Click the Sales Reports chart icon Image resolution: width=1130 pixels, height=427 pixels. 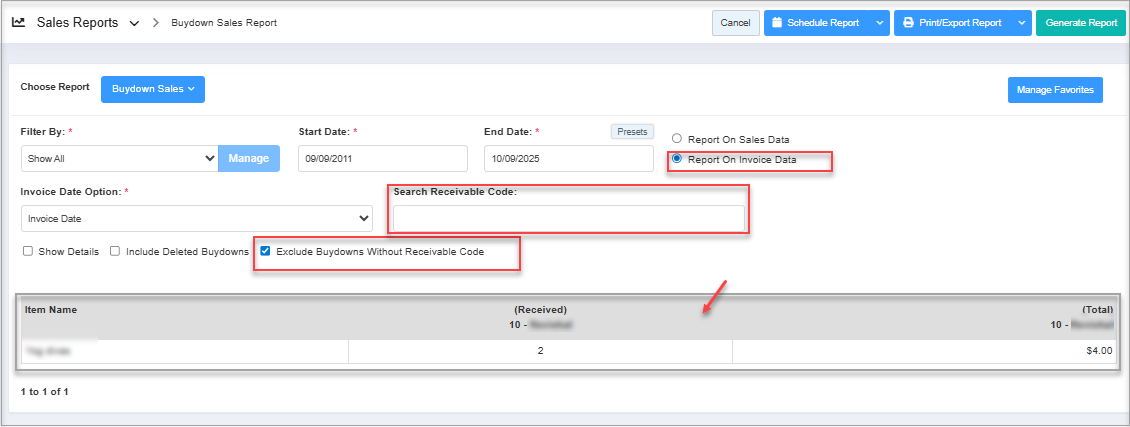tap(19, 22)
